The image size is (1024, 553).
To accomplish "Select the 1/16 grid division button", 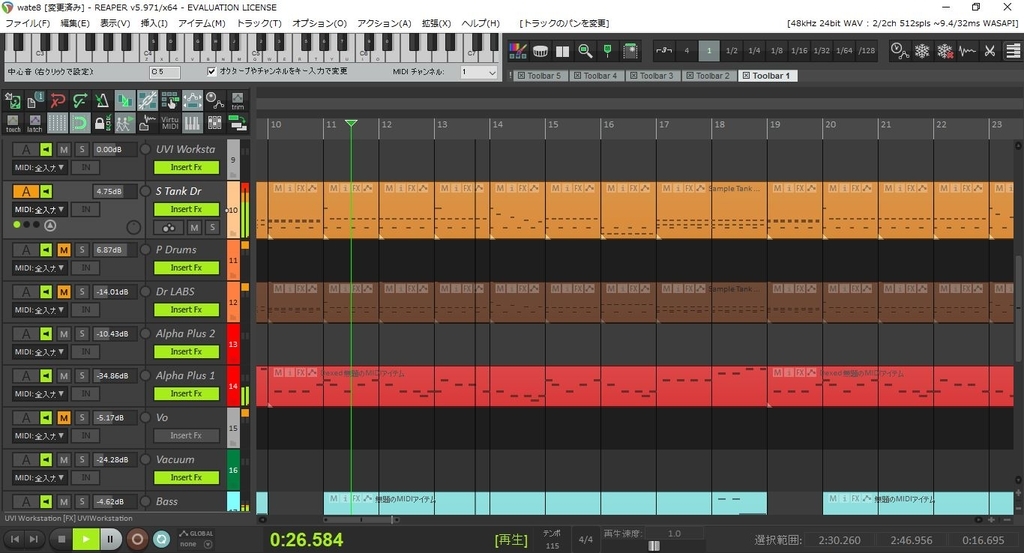I will 799,50.
